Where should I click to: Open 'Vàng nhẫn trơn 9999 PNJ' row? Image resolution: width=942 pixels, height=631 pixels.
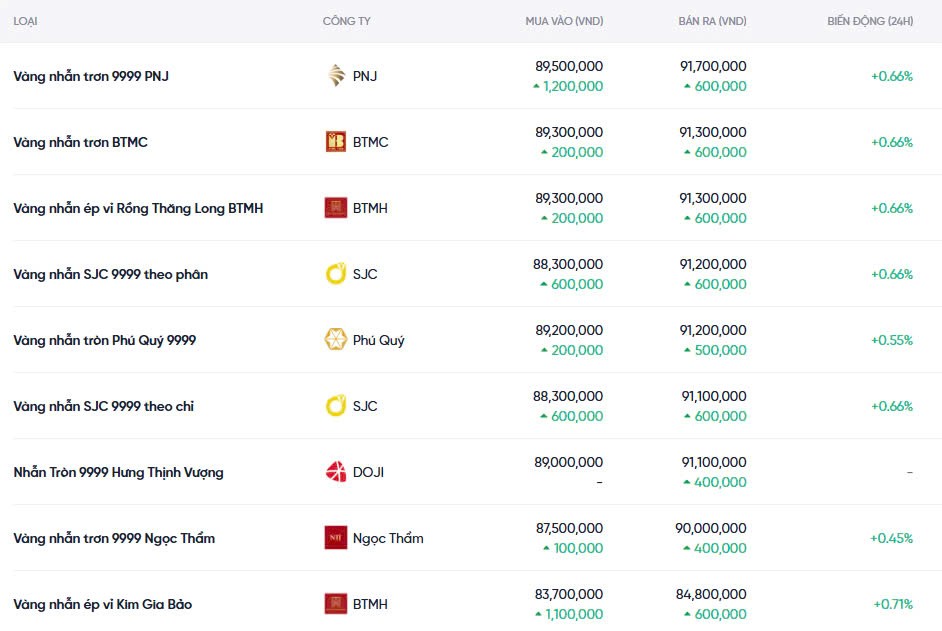pos(91,76)
